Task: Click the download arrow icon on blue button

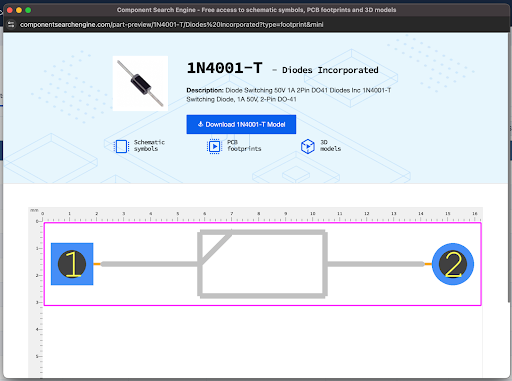Action: tap(200, 124)
